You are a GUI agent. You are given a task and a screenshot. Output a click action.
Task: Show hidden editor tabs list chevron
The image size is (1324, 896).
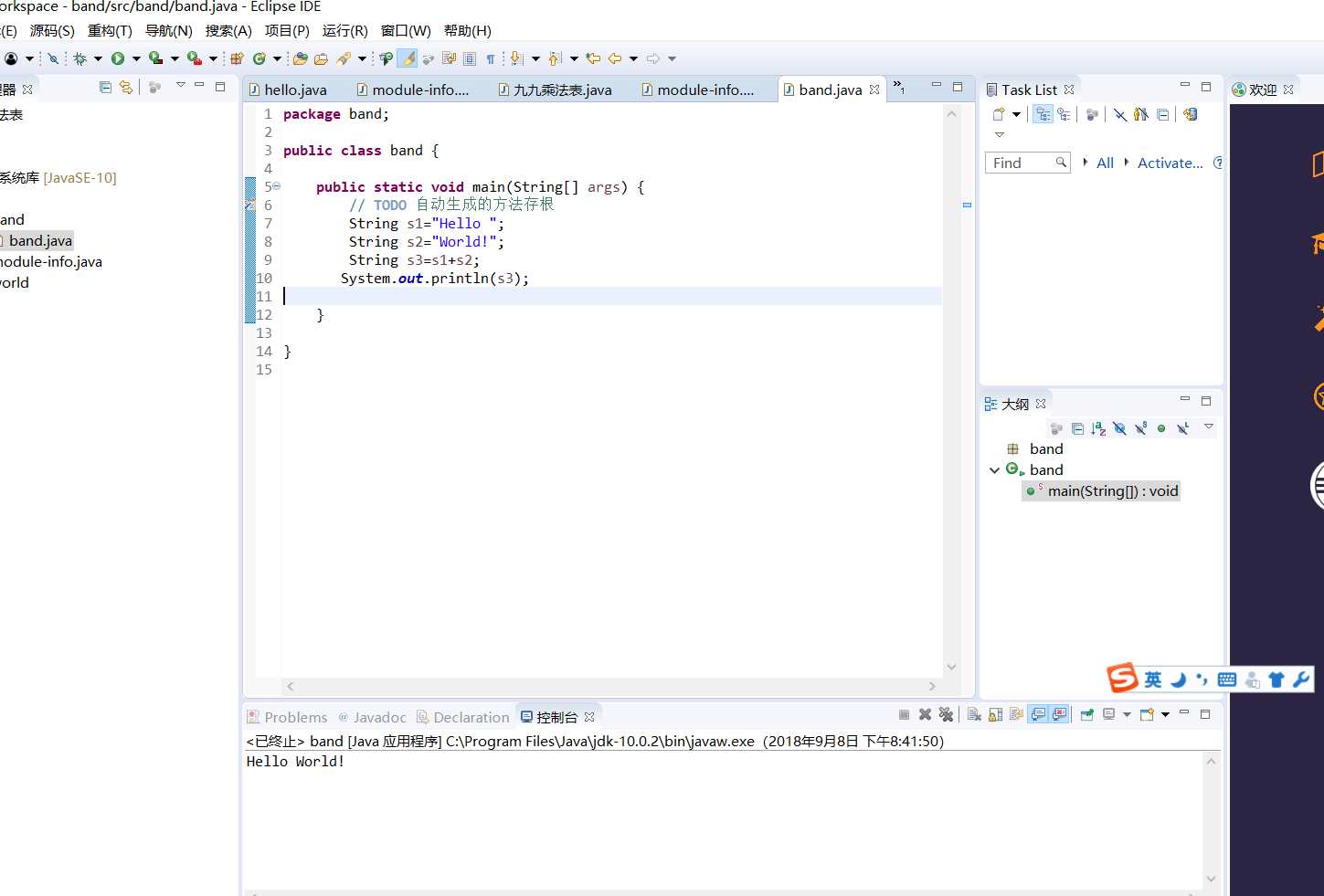pos(899,88)
